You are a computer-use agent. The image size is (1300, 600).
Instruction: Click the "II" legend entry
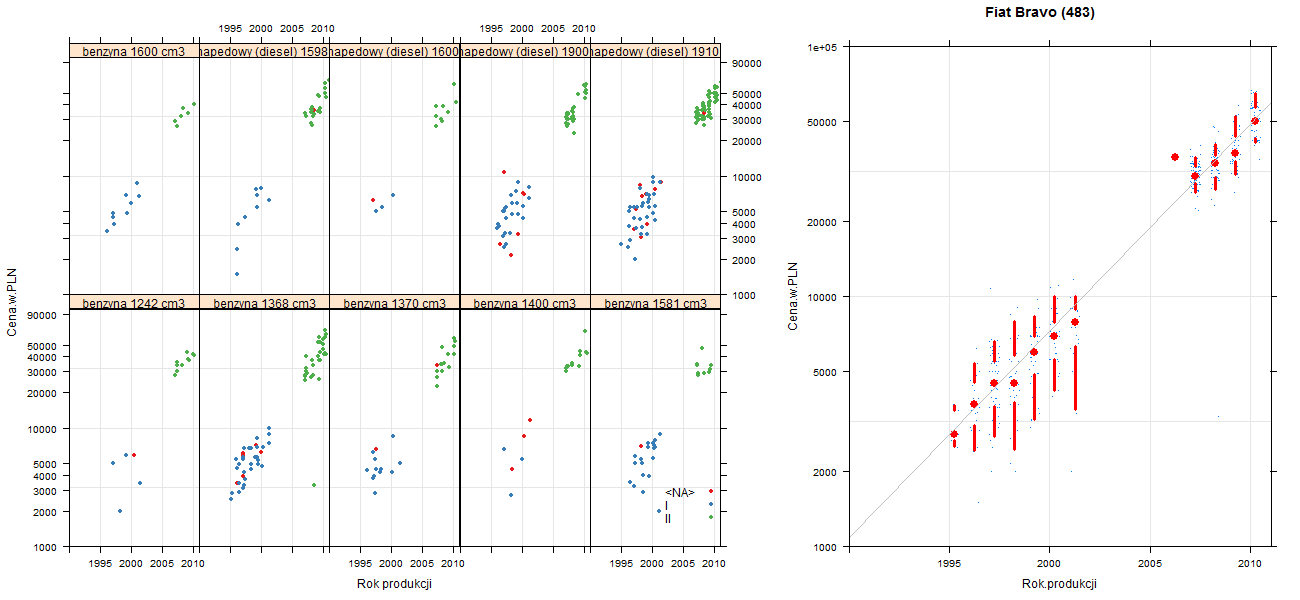click(668, 519)
